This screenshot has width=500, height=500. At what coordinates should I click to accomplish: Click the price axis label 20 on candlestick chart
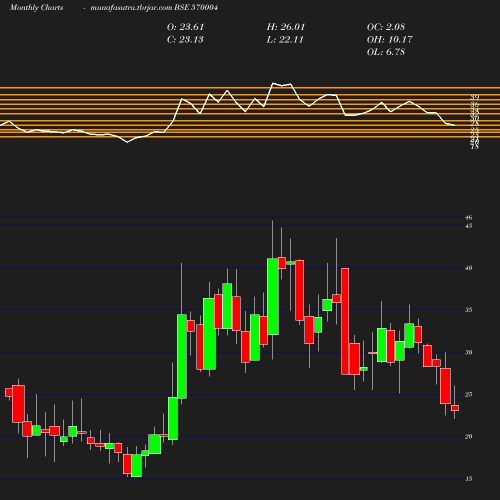click(469, 437)
